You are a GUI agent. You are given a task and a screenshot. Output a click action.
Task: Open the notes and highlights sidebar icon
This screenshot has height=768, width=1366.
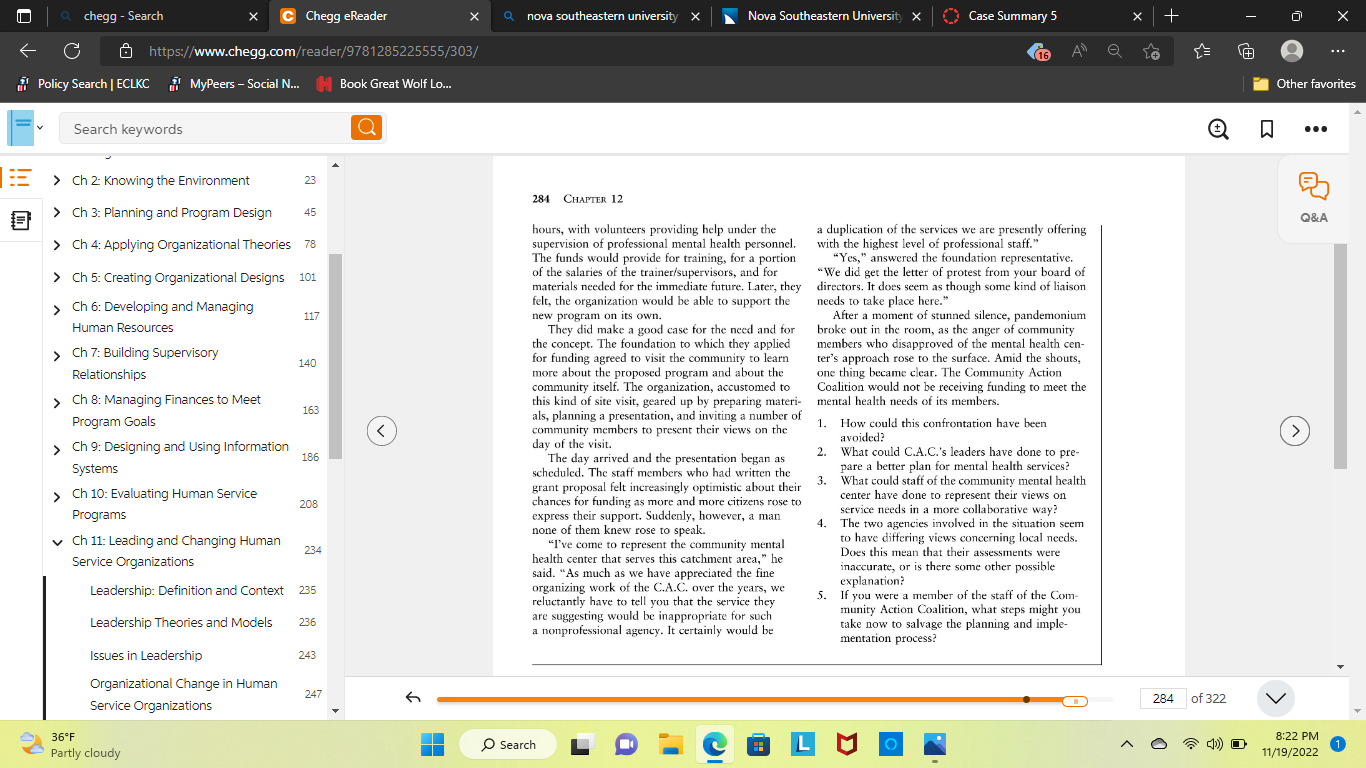click(x=19, y=220)
